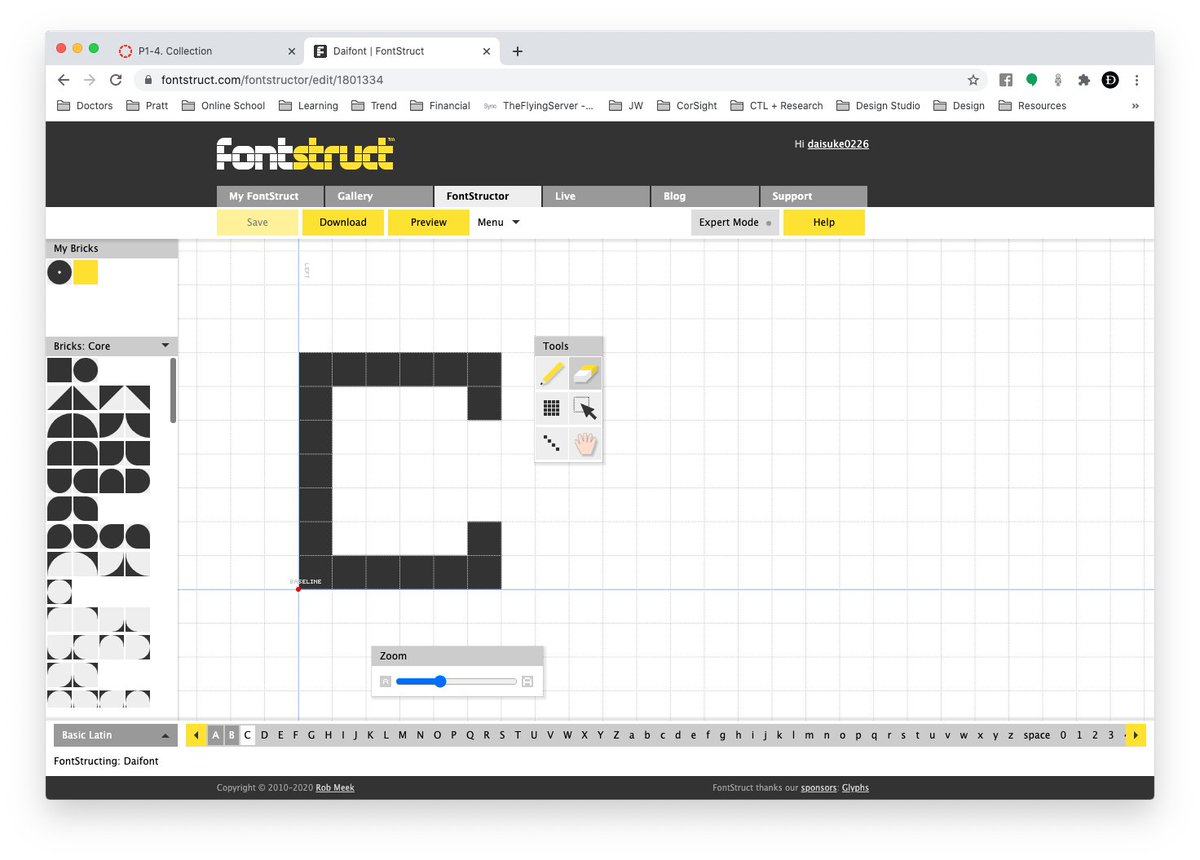Open the Chrome three-dot menu
Viewport: 1200px width, 860px height.
(1137, 80)
